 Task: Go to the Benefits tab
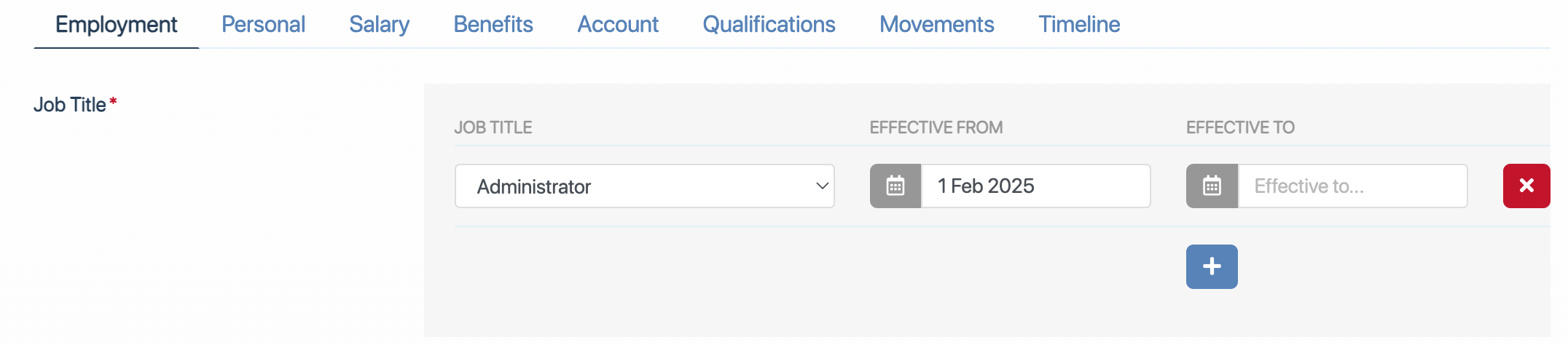(x=493, y=25)
